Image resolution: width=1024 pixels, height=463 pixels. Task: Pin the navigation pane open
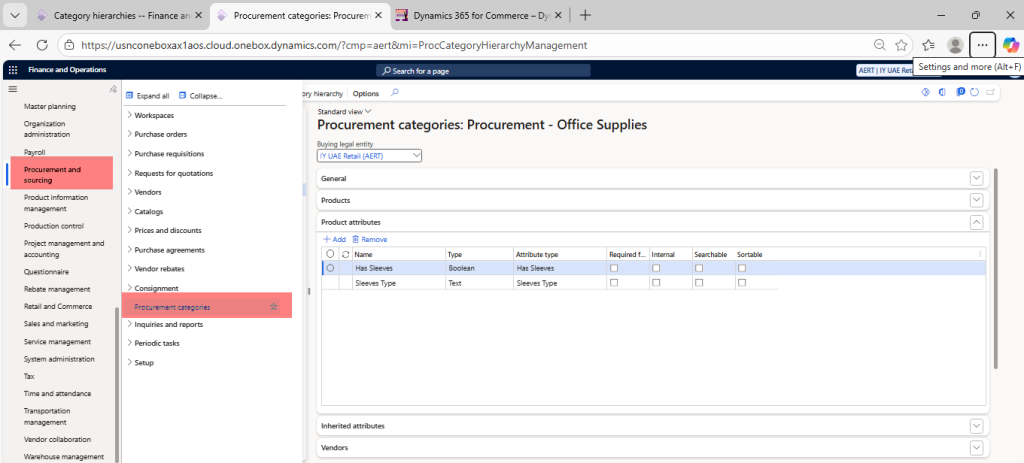pyautogui.click(x=113, y=91)
